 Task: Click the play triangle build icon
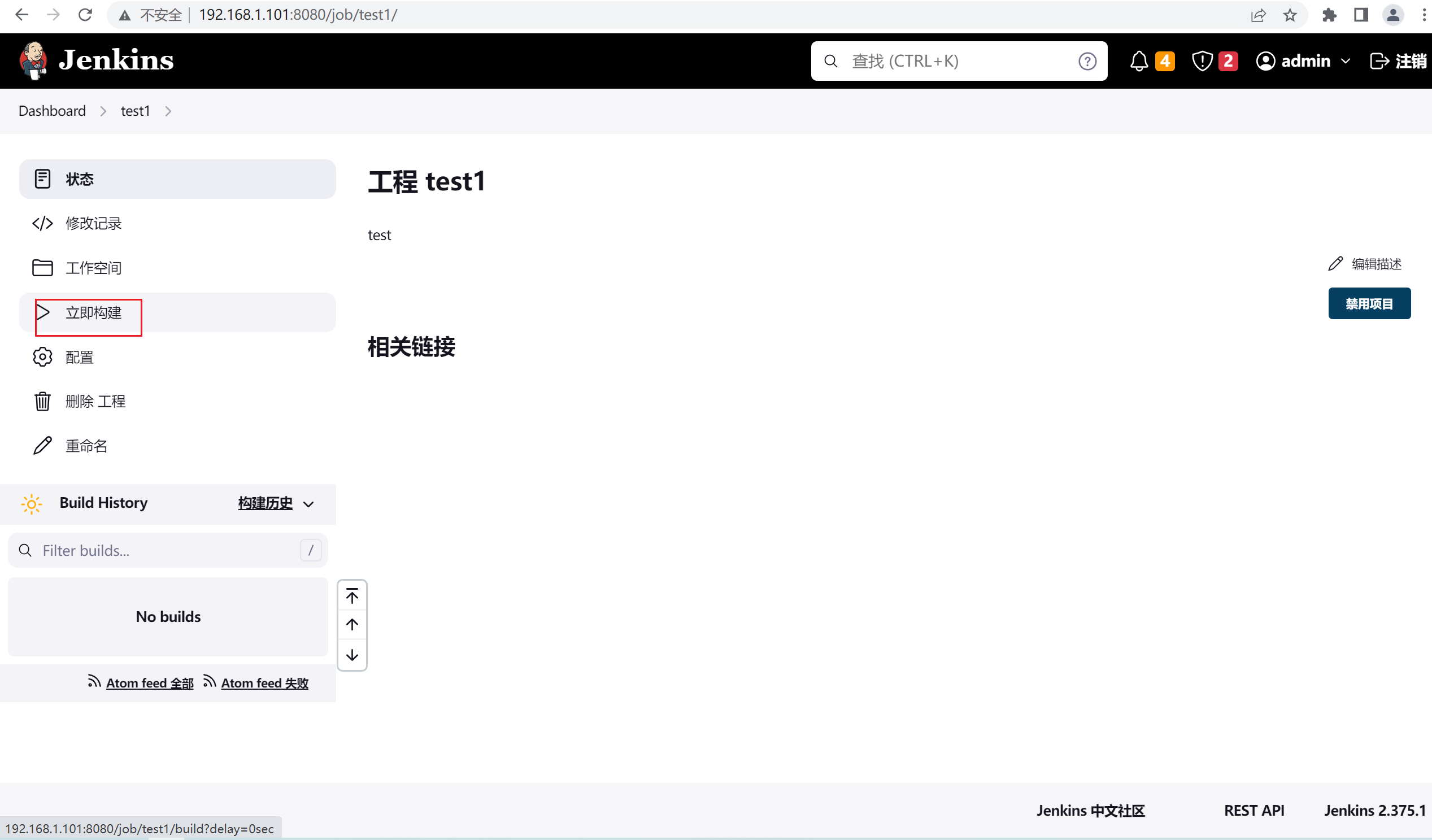tap(43, 312)
